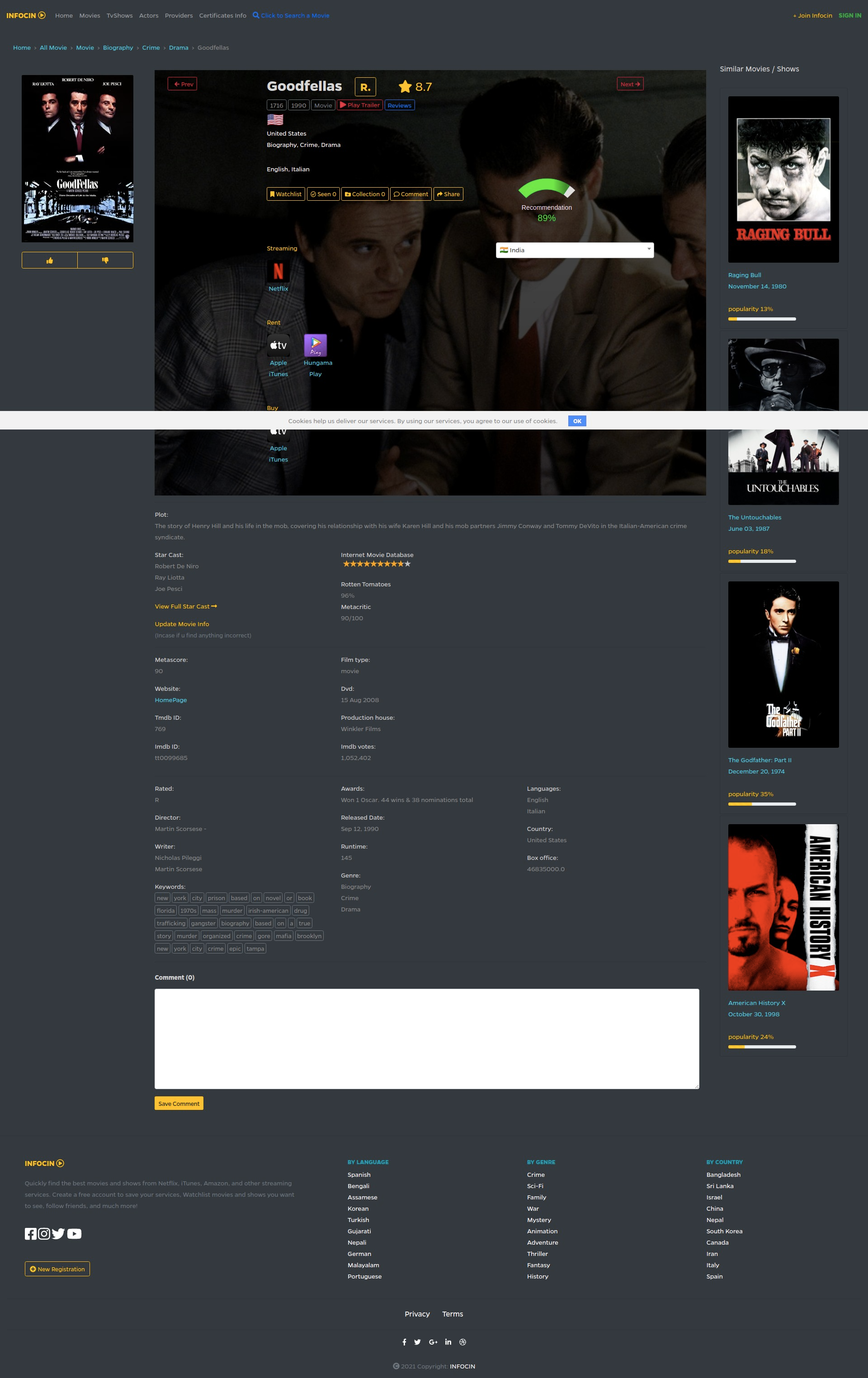
Task: Open the Terms footer link
Action: (x=453, y=1314)
